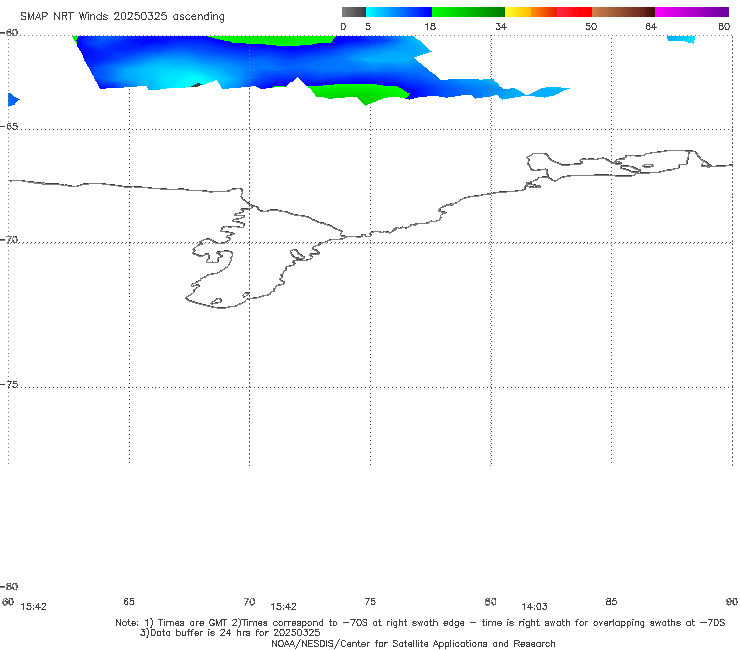
Task: Click the latitude label "-80"
Action: coord(9,586)
